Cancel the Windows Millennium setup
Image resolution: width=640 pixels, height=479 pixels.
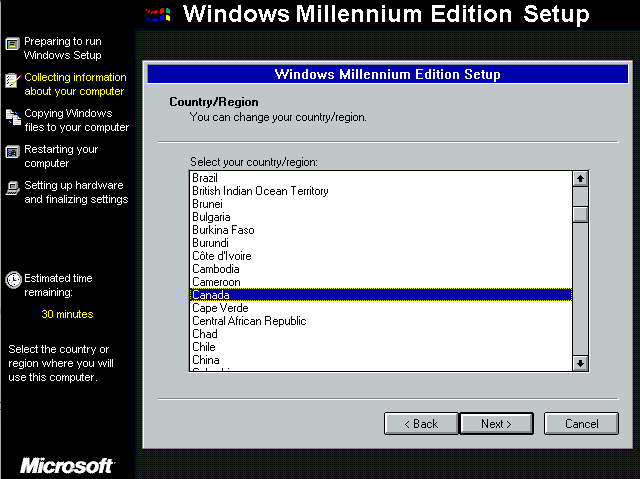tap(581, 424)
